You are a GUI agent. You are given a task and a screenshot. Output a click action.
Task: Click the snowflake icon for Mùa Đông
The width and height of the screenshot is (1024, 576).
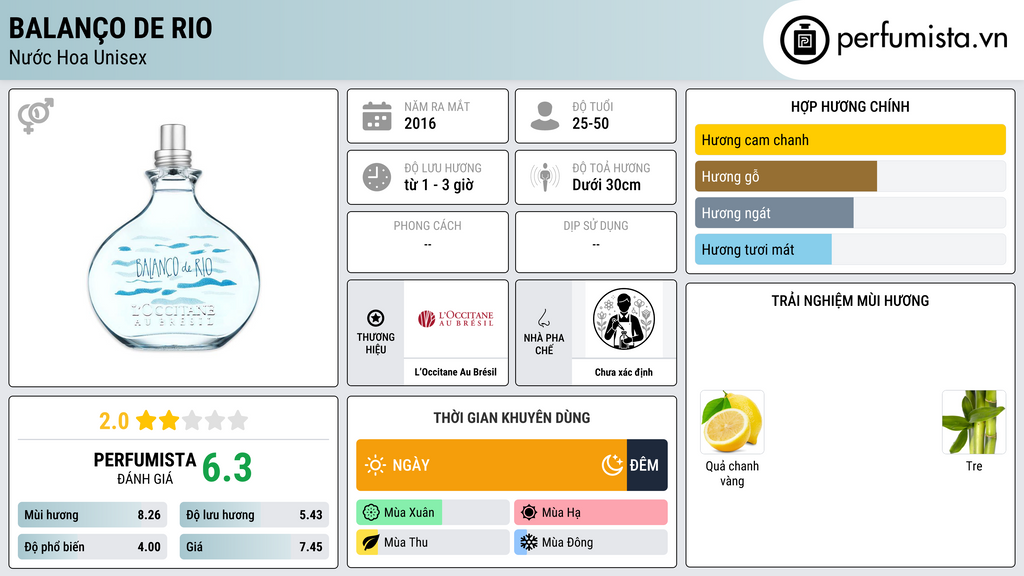[x=528, y=542]
